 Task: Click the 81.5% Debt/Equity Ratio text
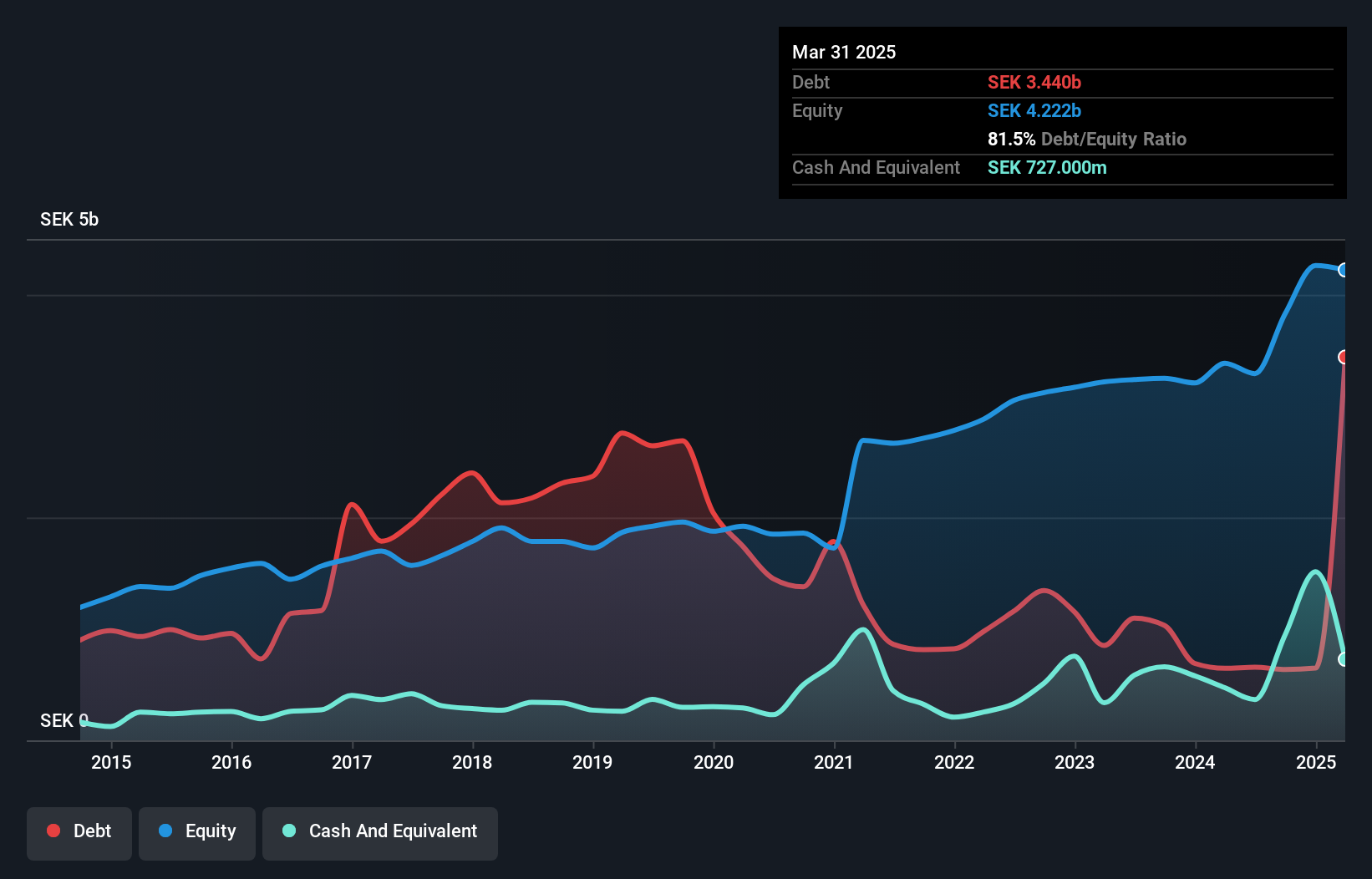pos(1086,140)
